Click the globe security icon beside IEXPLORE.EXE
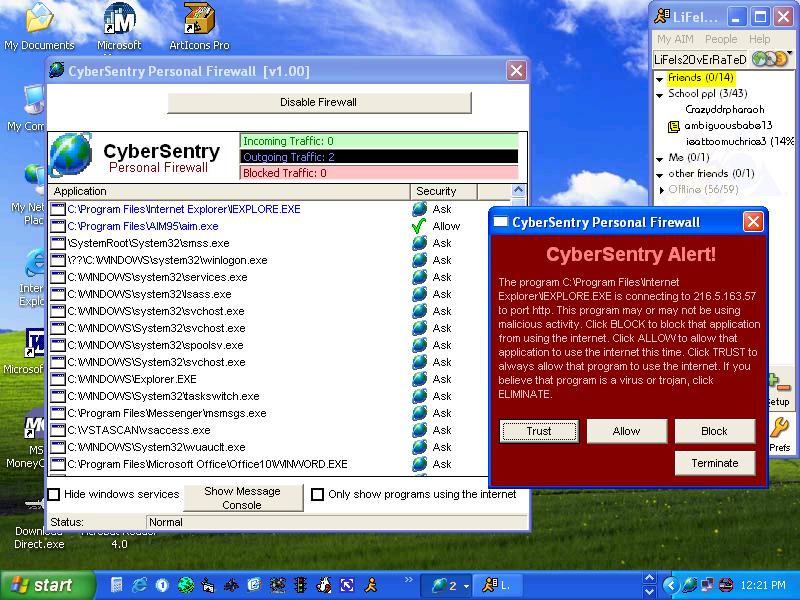This screenshot has width=800, height=600. (419, 209)
